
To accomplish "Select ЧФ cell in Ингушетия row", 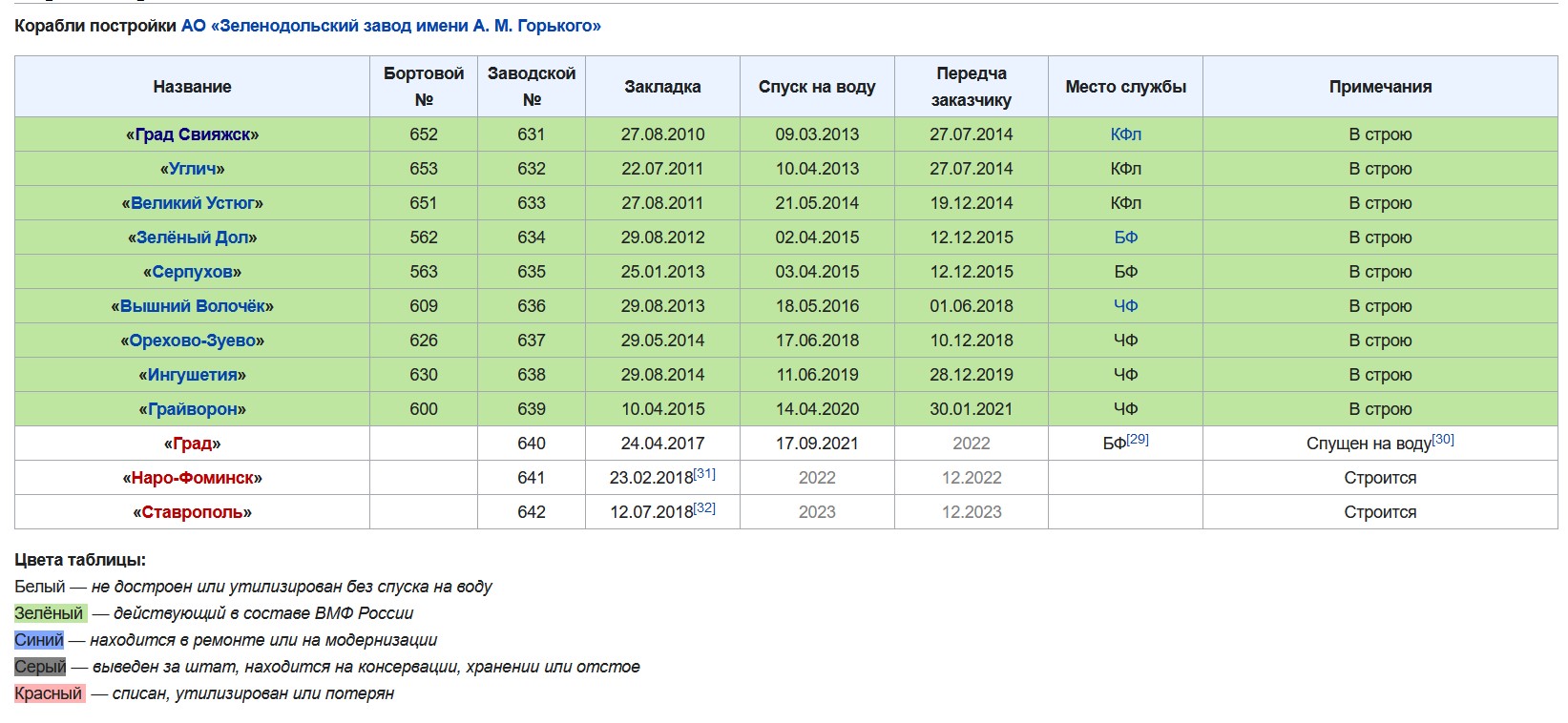I will [x=1126, y=375].
